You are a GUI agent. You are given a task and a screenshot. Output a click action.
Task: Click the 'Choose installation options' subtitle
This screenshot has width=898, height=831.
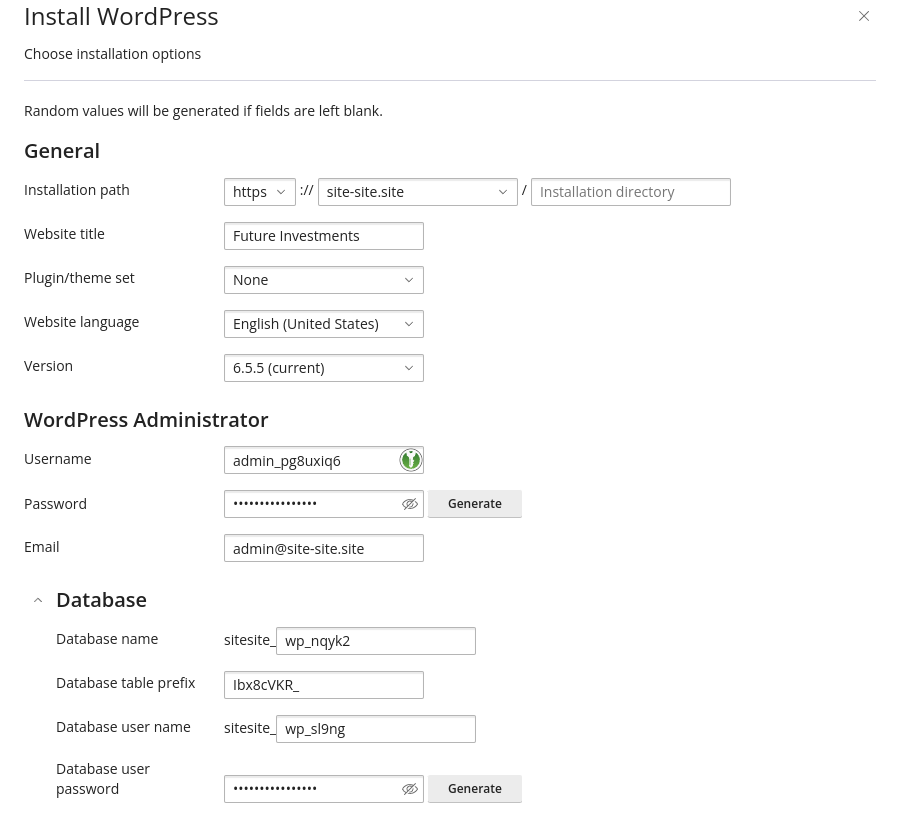coord(112,54)
